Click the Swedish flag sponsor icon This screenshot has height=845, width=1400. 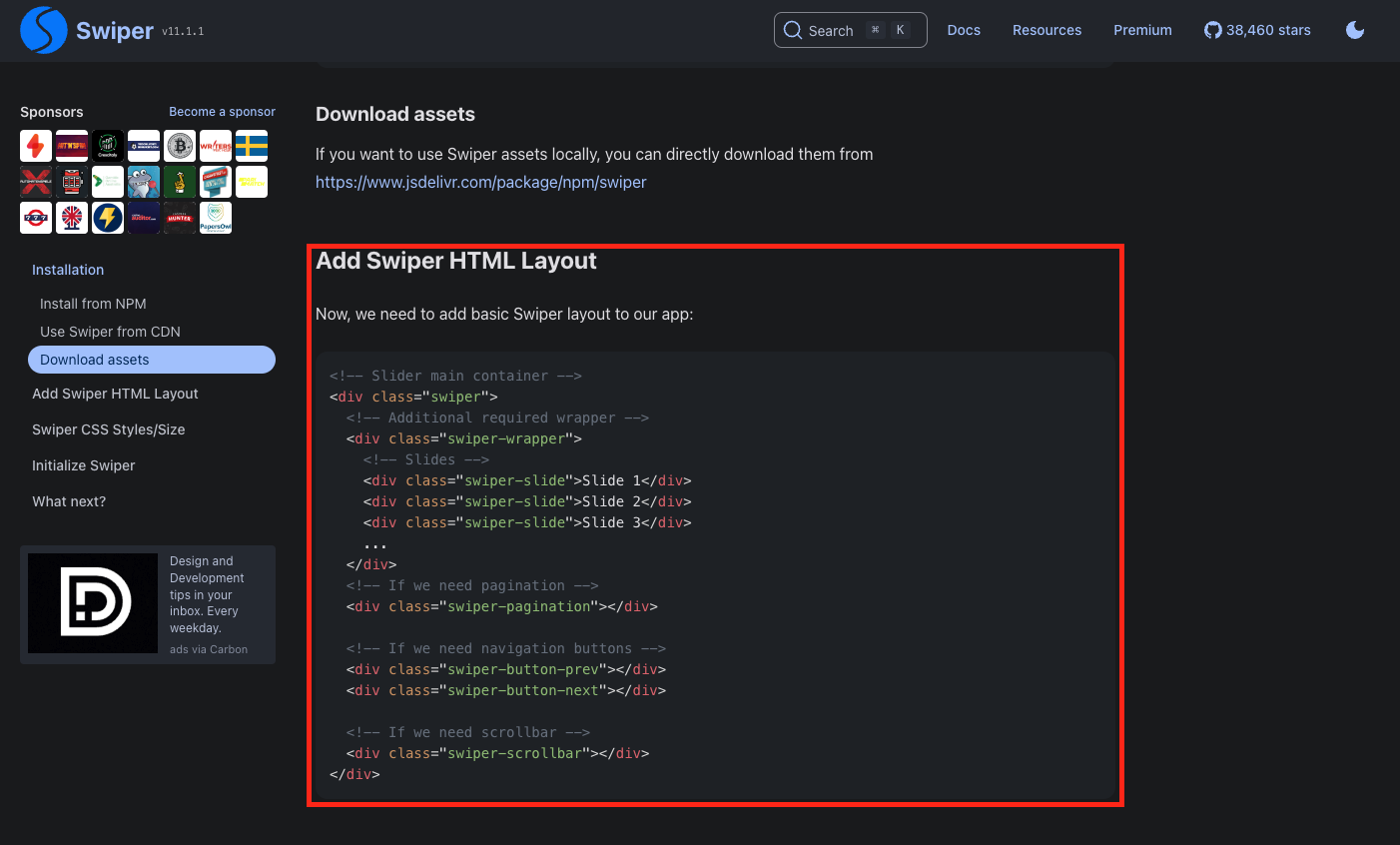pos(251,145)
